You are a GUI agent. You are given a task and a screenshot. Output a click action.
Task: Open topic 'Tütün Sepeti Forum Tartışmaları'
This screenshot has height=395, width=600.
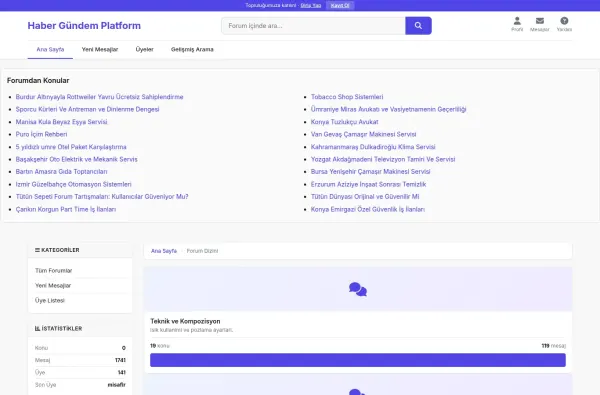coord(102,196)
